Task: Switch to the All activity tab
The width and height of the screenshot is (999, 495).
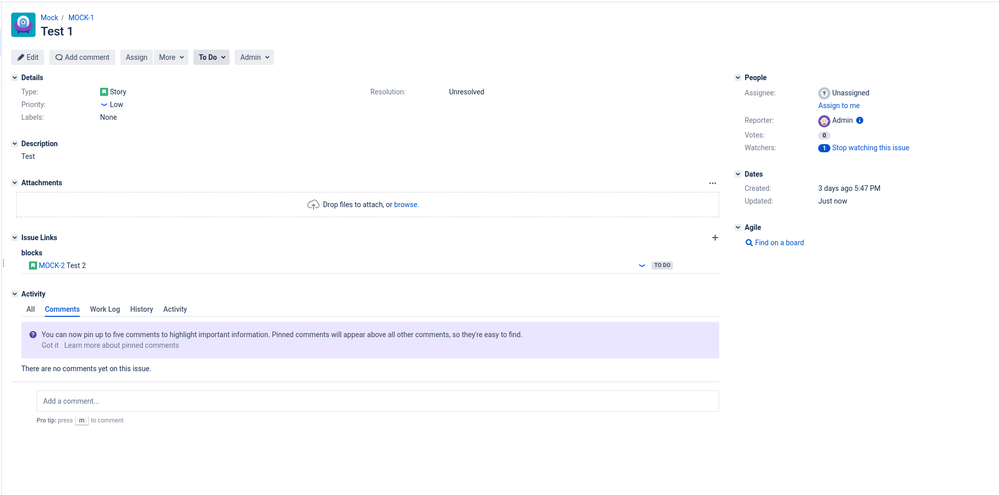Action: pyautogui.click(x=31, y=309)
